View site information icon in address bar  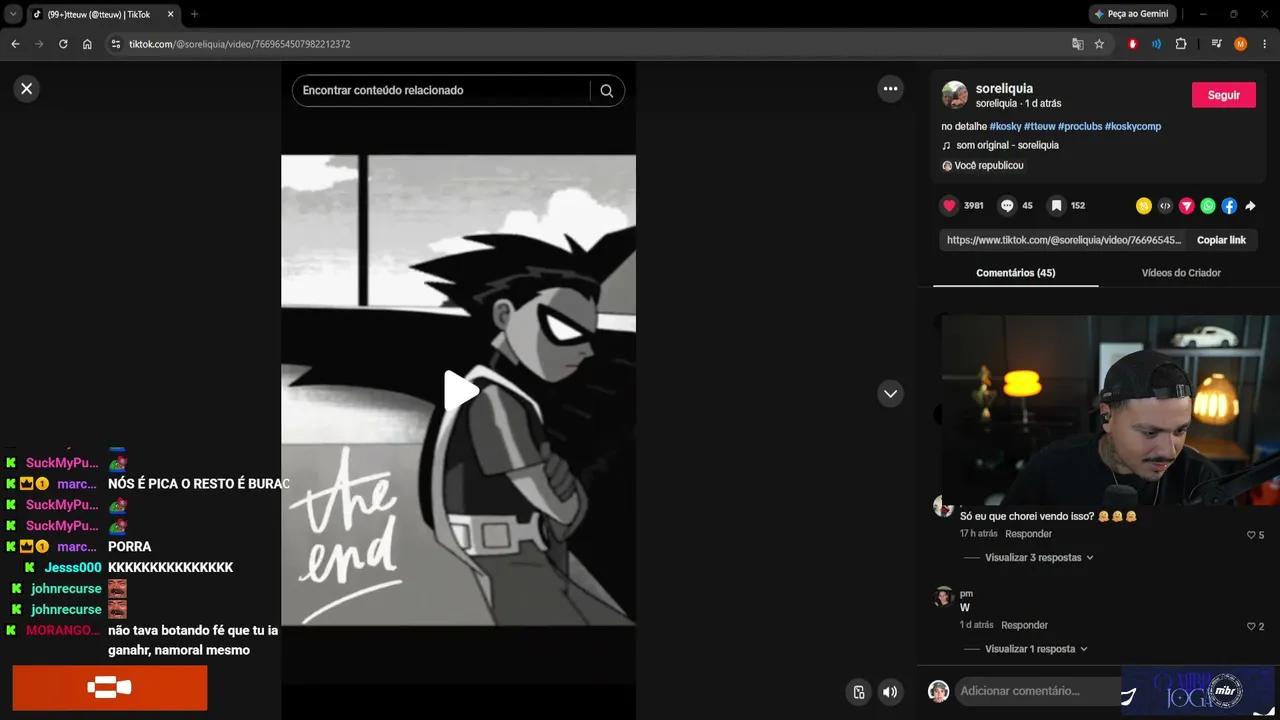click(115, 44)
